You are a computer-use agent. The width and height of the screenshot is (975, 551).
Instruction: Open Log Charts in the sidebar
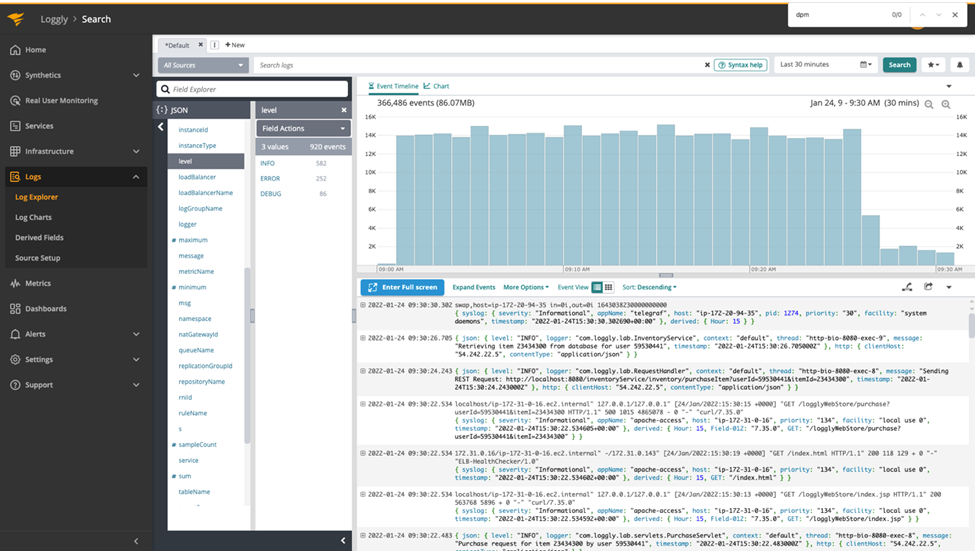tap(33, 217)
